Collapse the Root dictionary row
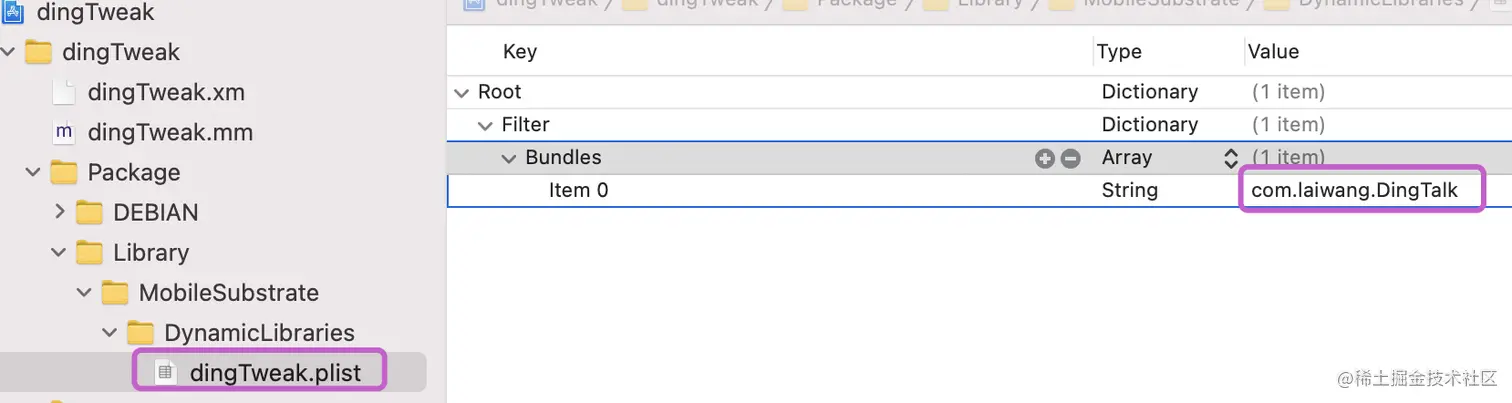Viewport: 1512px width, 403px height. pyautogui.click(x=461, y=92)
